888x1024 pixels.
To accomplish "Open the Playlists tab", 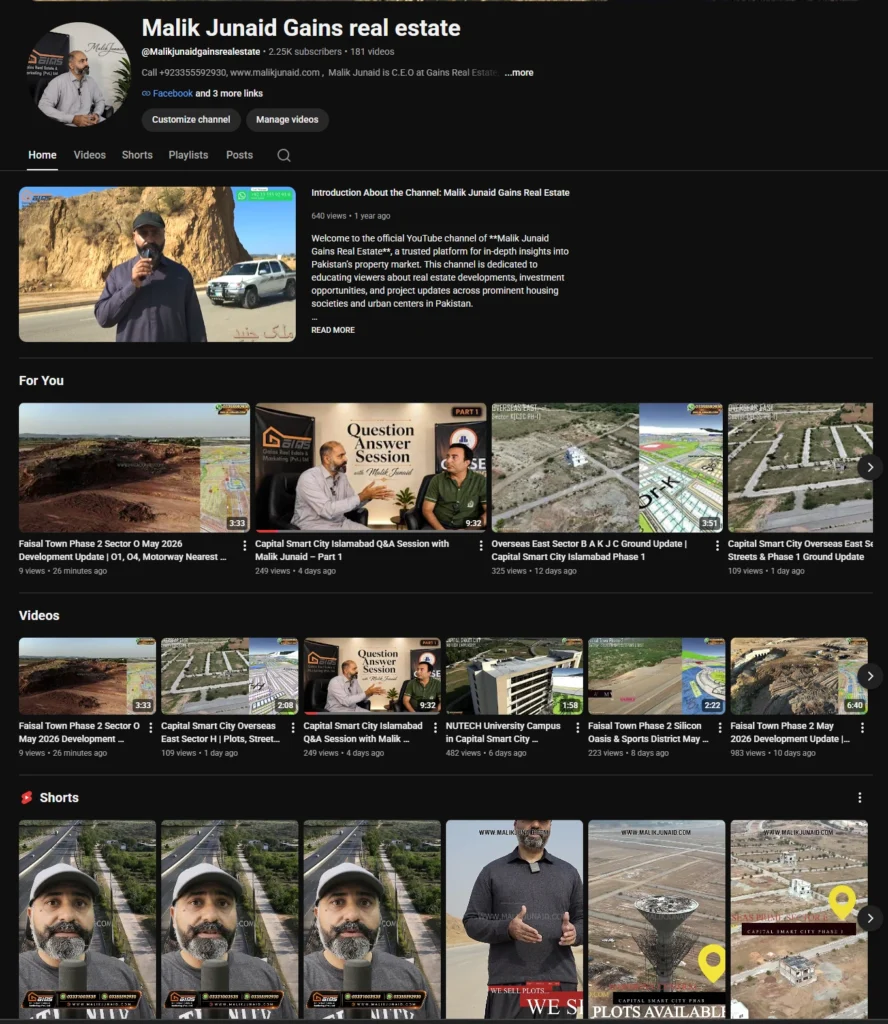I will click(x=188, y=155).
